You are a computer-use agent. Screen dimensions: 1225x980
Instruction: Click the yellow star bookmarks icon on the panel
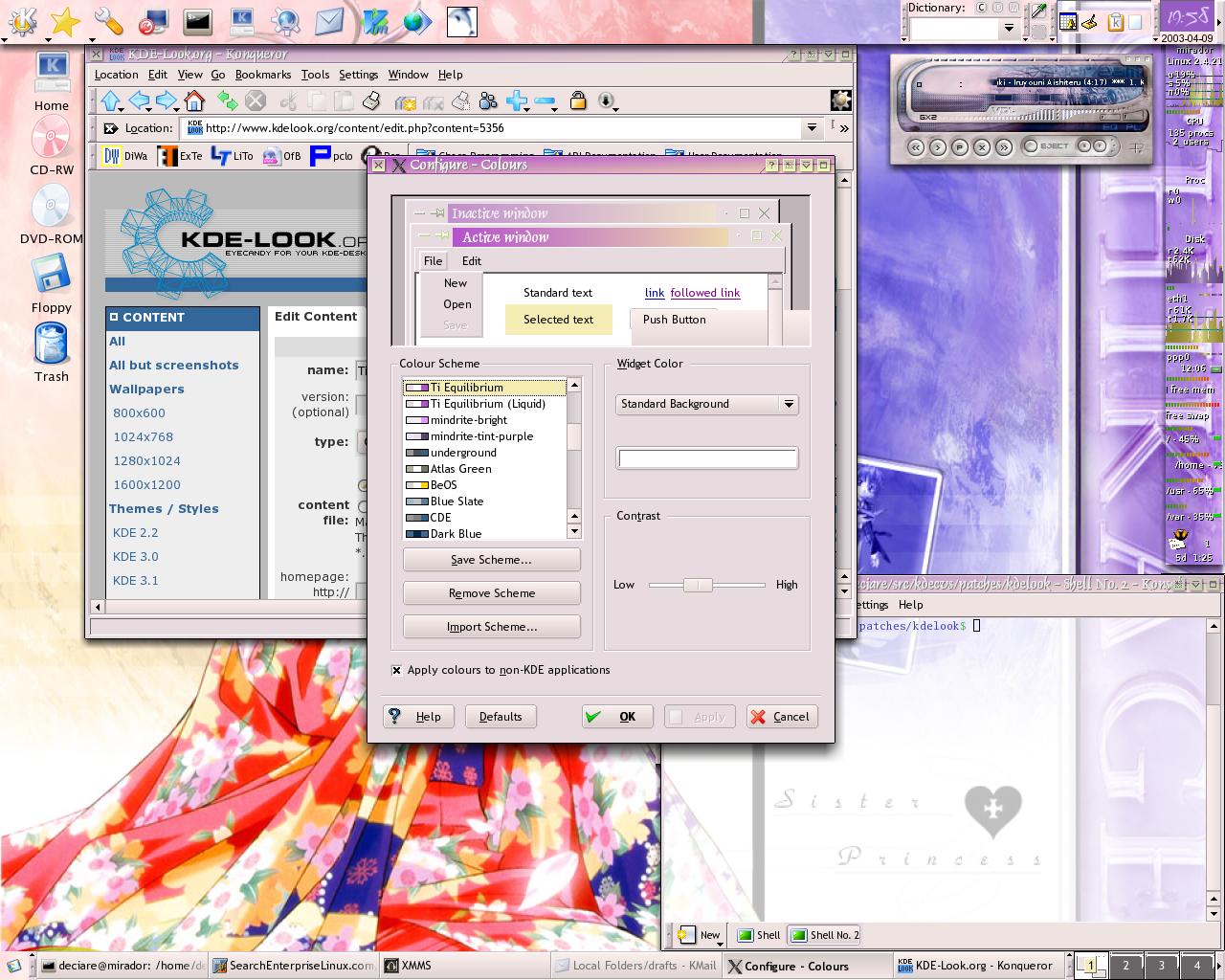[65, 20]
